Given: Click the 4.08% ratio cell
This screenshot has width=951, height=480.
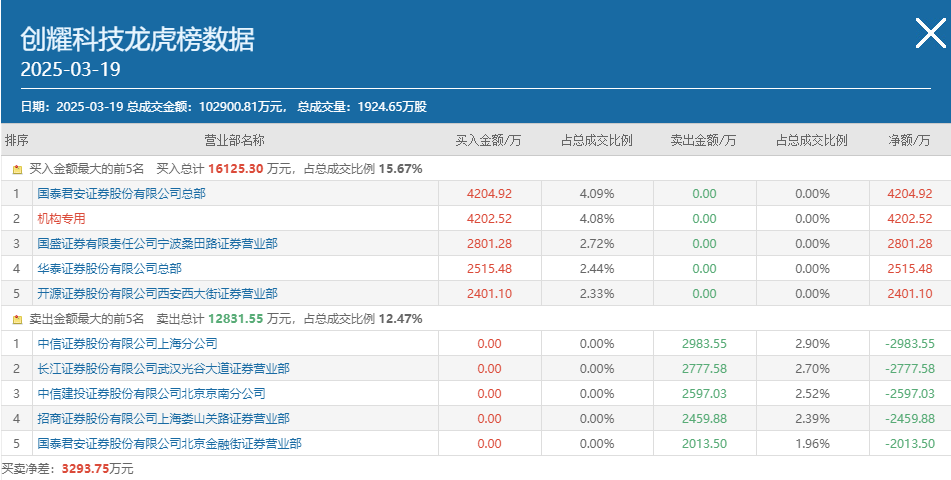Looking at the screenshot, I should (x=597, y=218).
